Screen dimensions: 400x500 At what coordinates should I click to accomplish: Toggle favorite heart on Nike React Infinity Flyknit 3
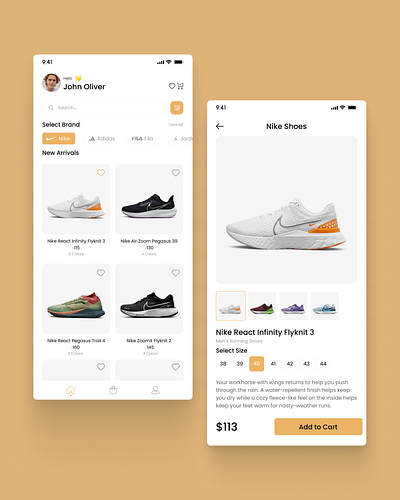point(101,173)
